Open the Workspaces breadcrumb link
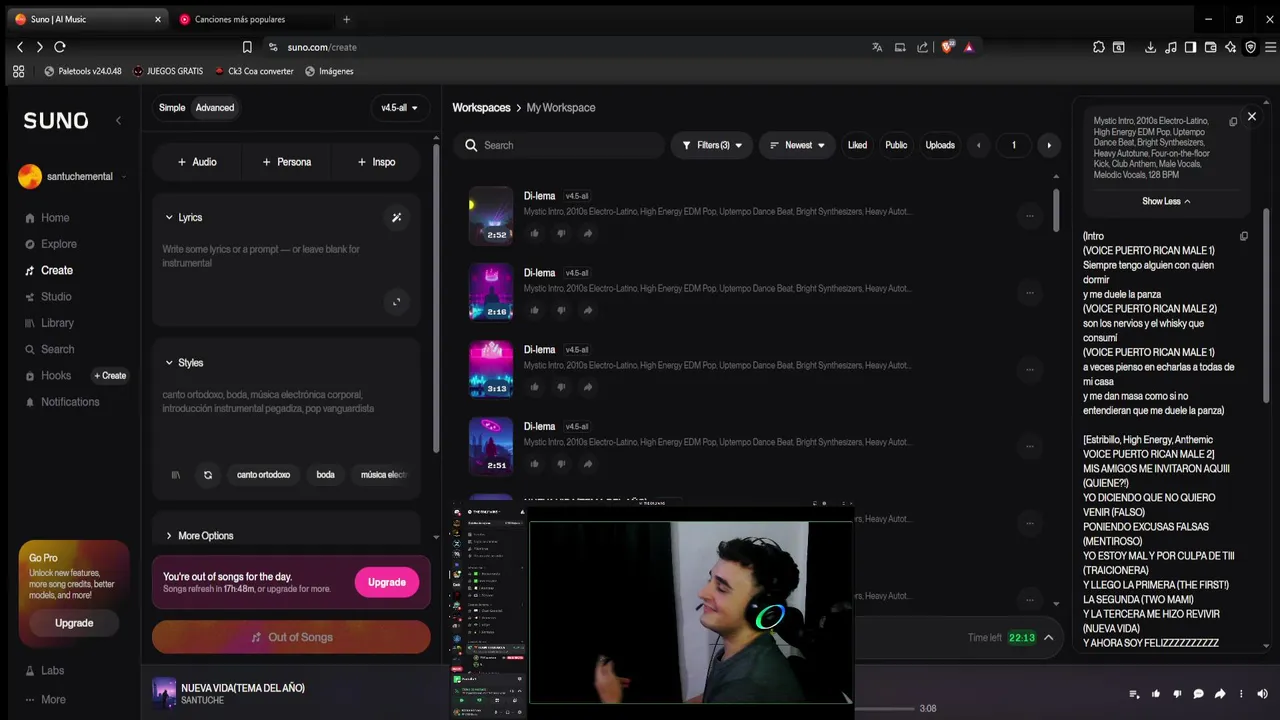The height and width of the screenshot is (720, 1280). click(x=481, y=108)
